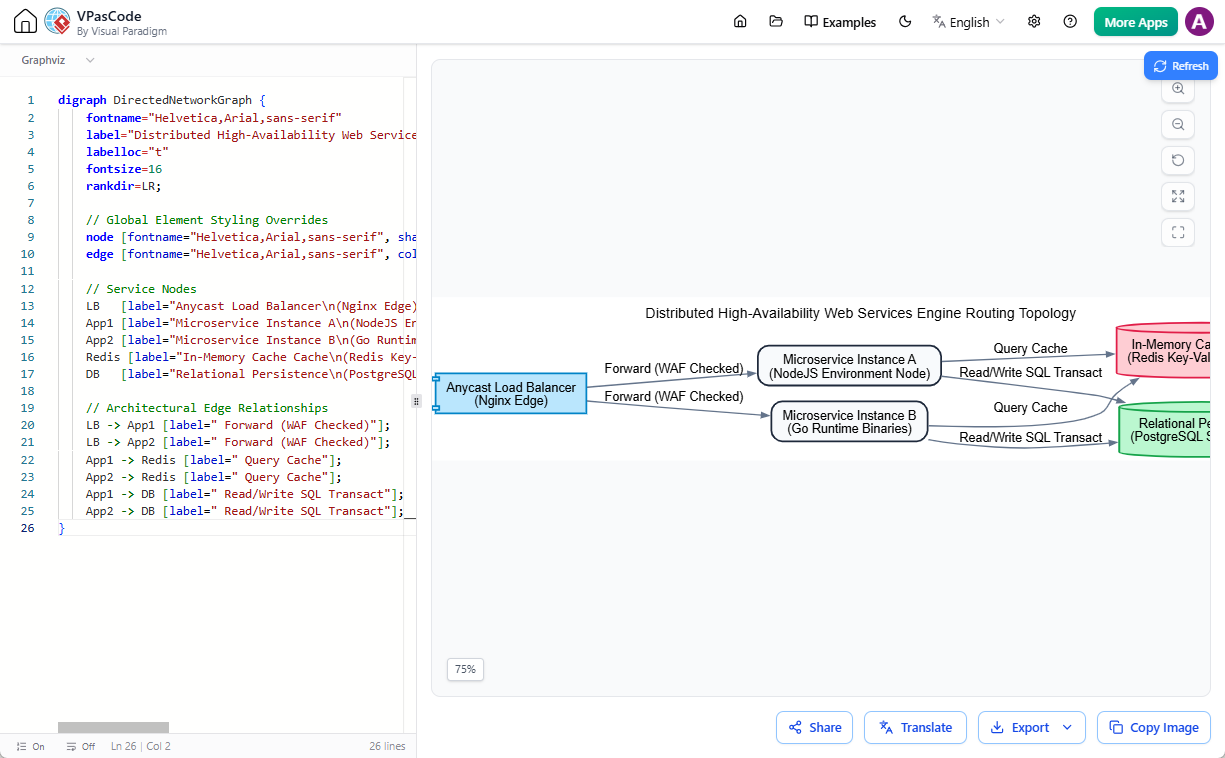Share the diagram
The width and height of the screenshot is (1225, 758).
click(x=814, y=727)
